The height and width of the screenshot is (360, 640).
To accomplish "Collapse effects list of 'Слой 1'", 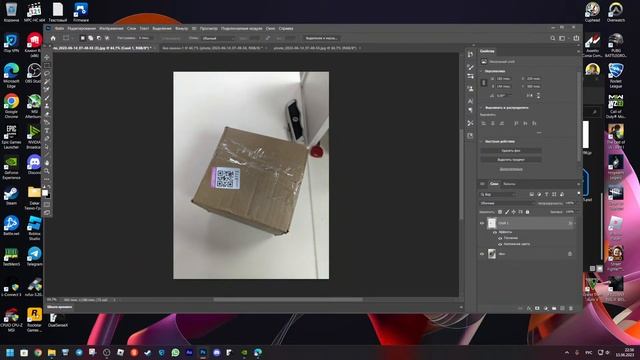I will 575,223.
